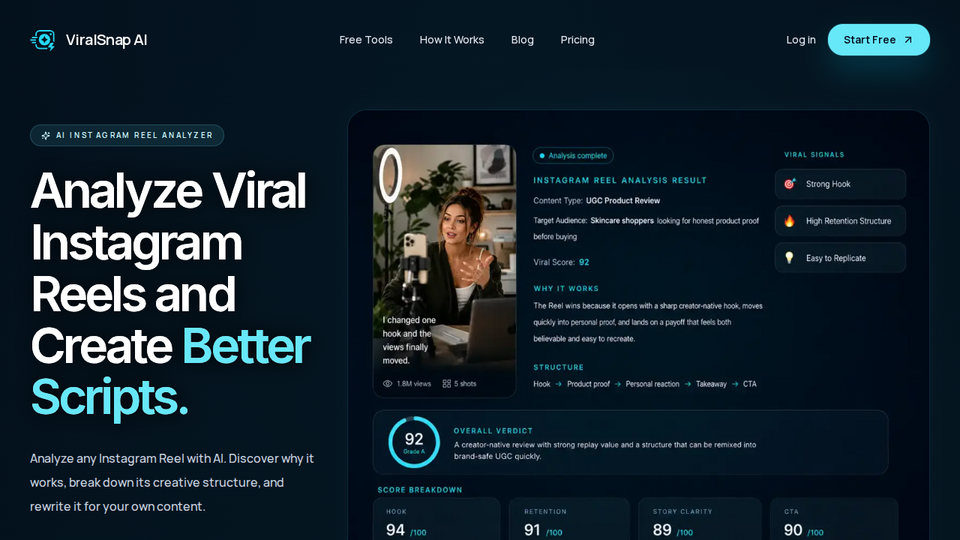
Task: Click the eye icon beside 1.8M views
Action: tap(388, 384)
